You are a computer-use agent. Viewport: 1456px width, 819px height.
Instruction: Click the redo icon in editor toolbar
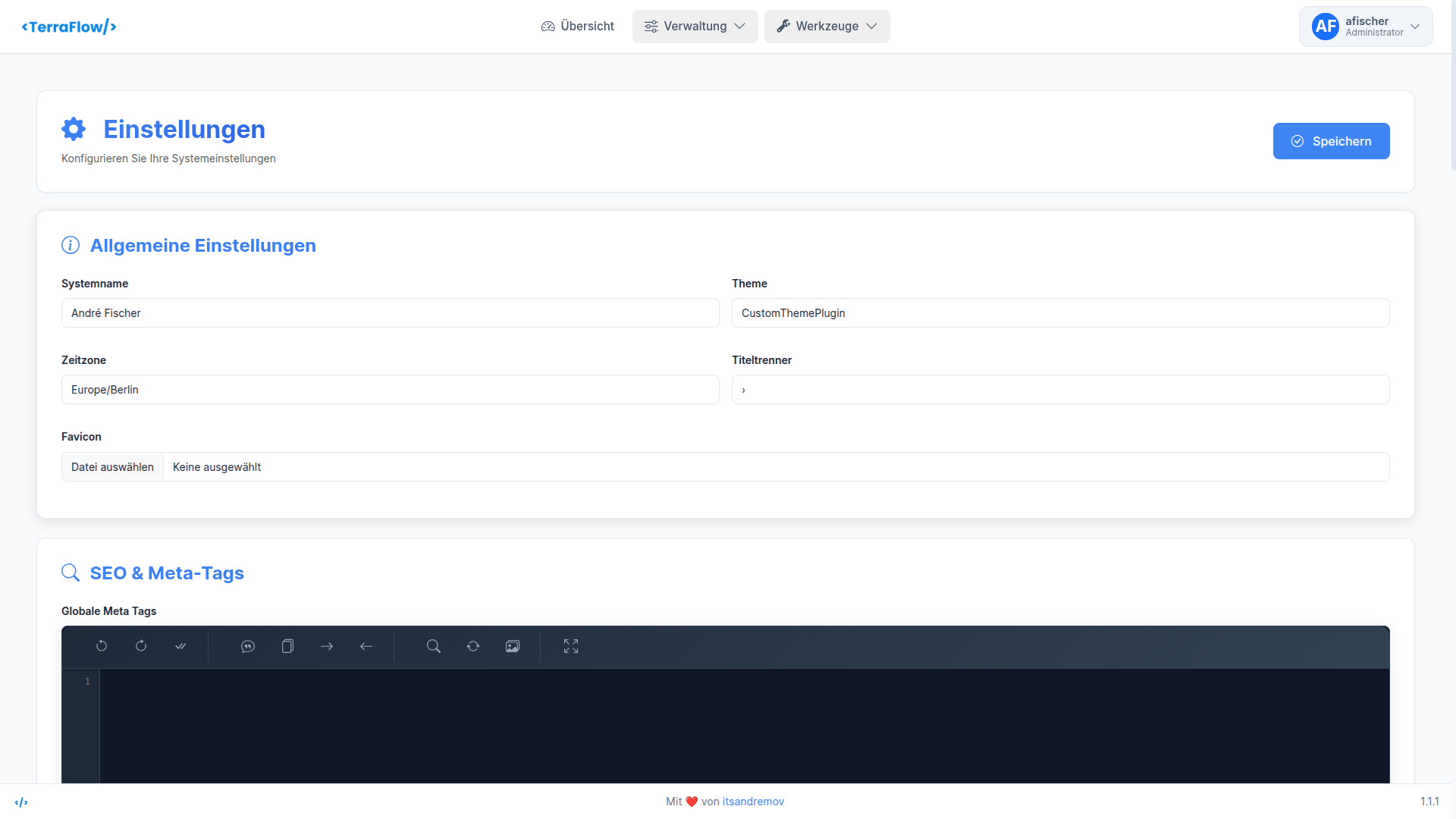(141, 646)
